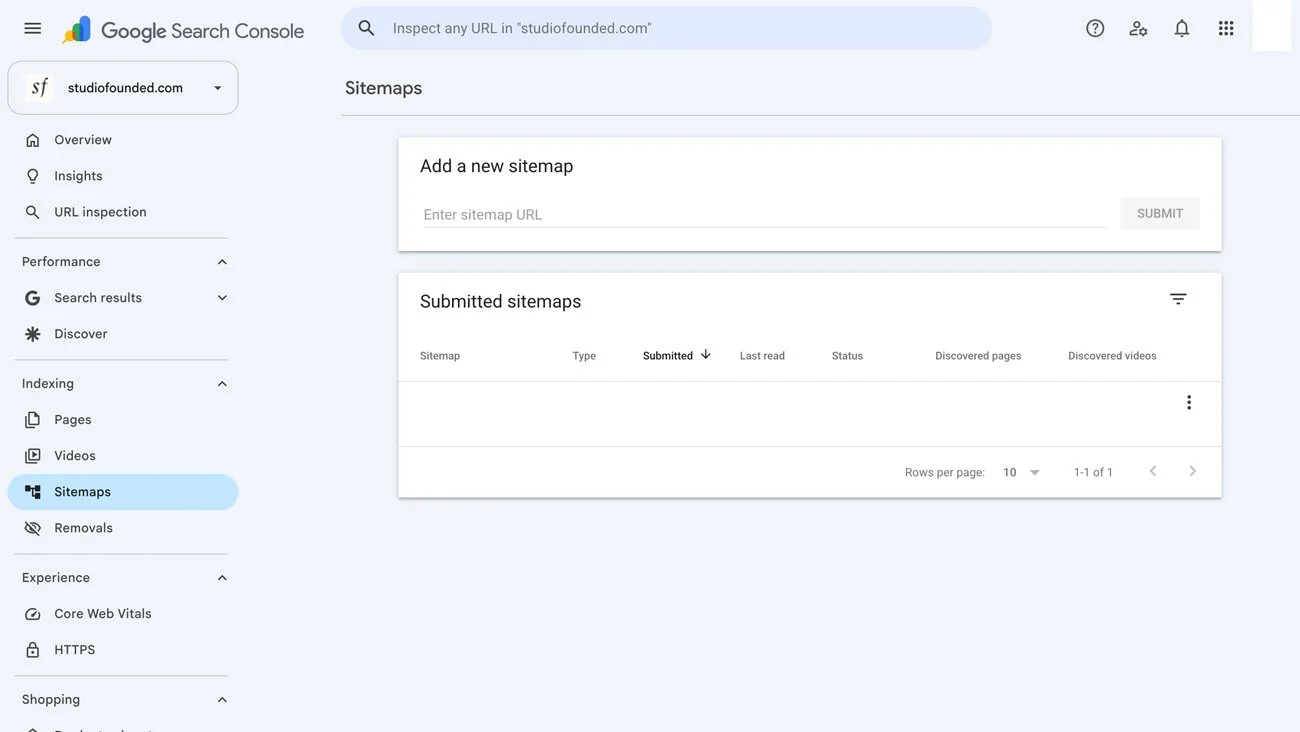Sort by Type column header
The width and height of the screenshot is (1300, 732).
(584, 356)
